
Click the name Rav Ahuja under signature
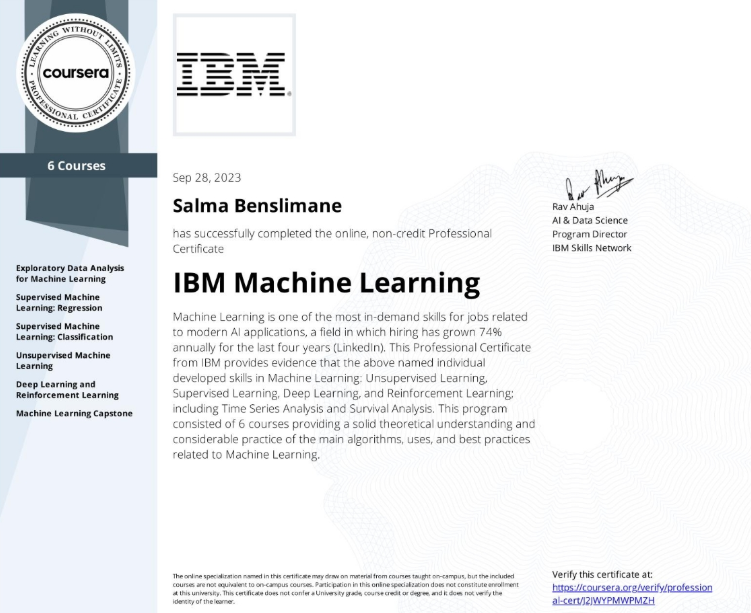tap(576, 208)
